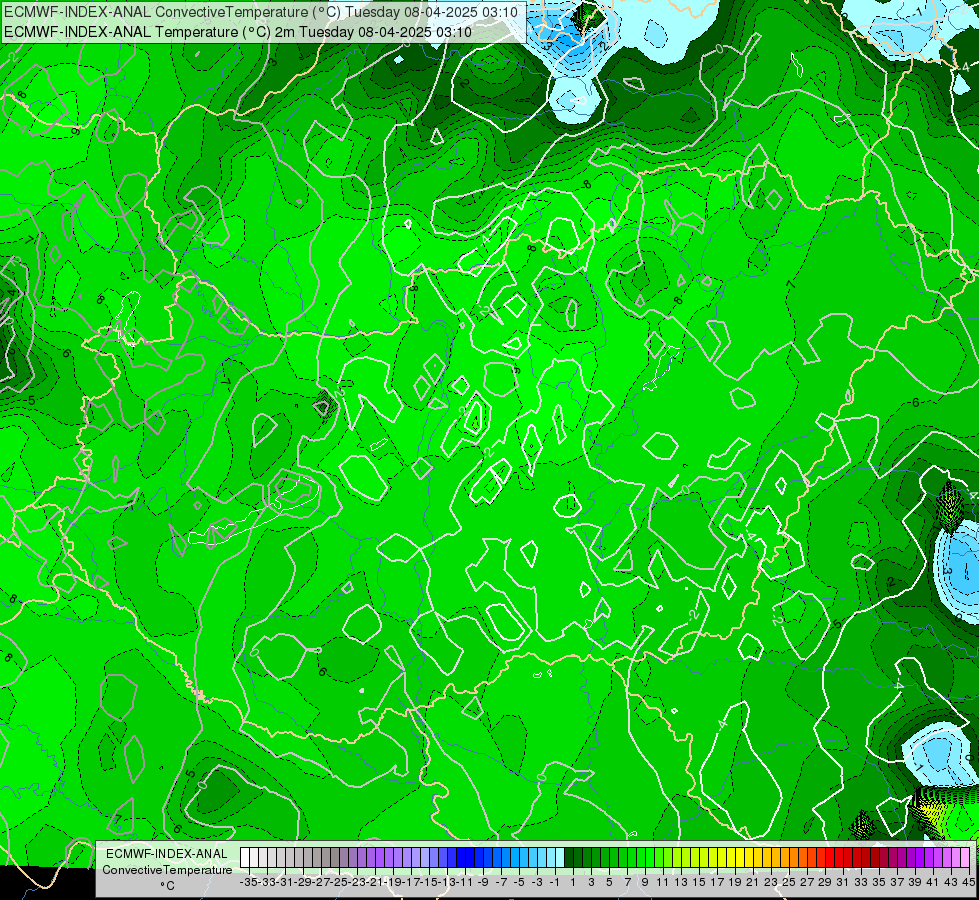
Task: Click the 45 legend scale label
Action: coord(968,882)
